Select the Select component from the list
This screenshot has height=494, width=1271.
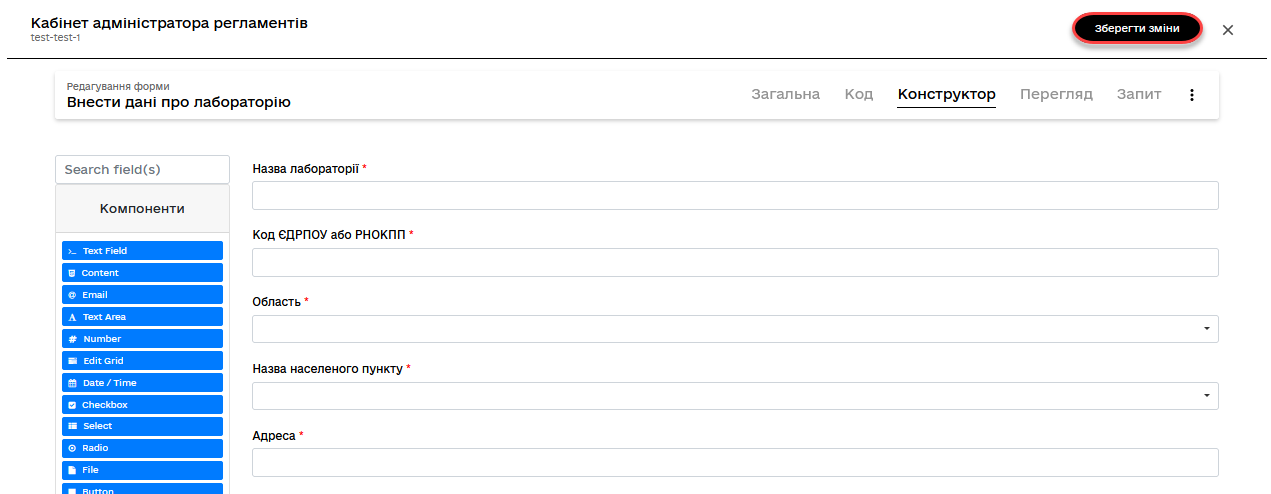[x=142, y=426]
